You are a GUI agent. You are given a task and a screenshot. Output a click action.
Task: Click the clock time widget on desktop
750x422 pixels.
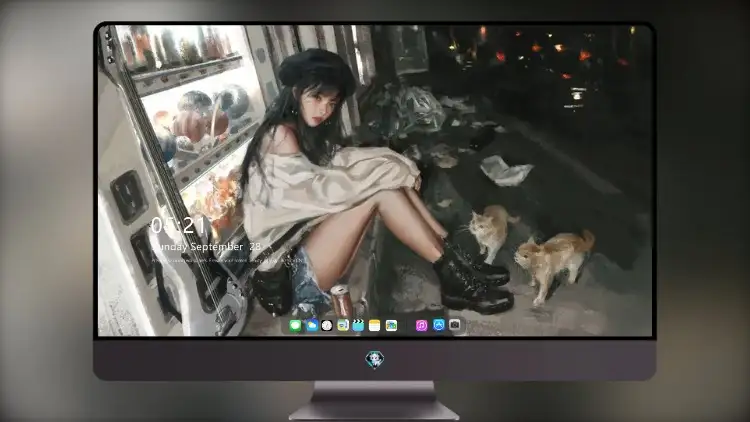[178, 226]
